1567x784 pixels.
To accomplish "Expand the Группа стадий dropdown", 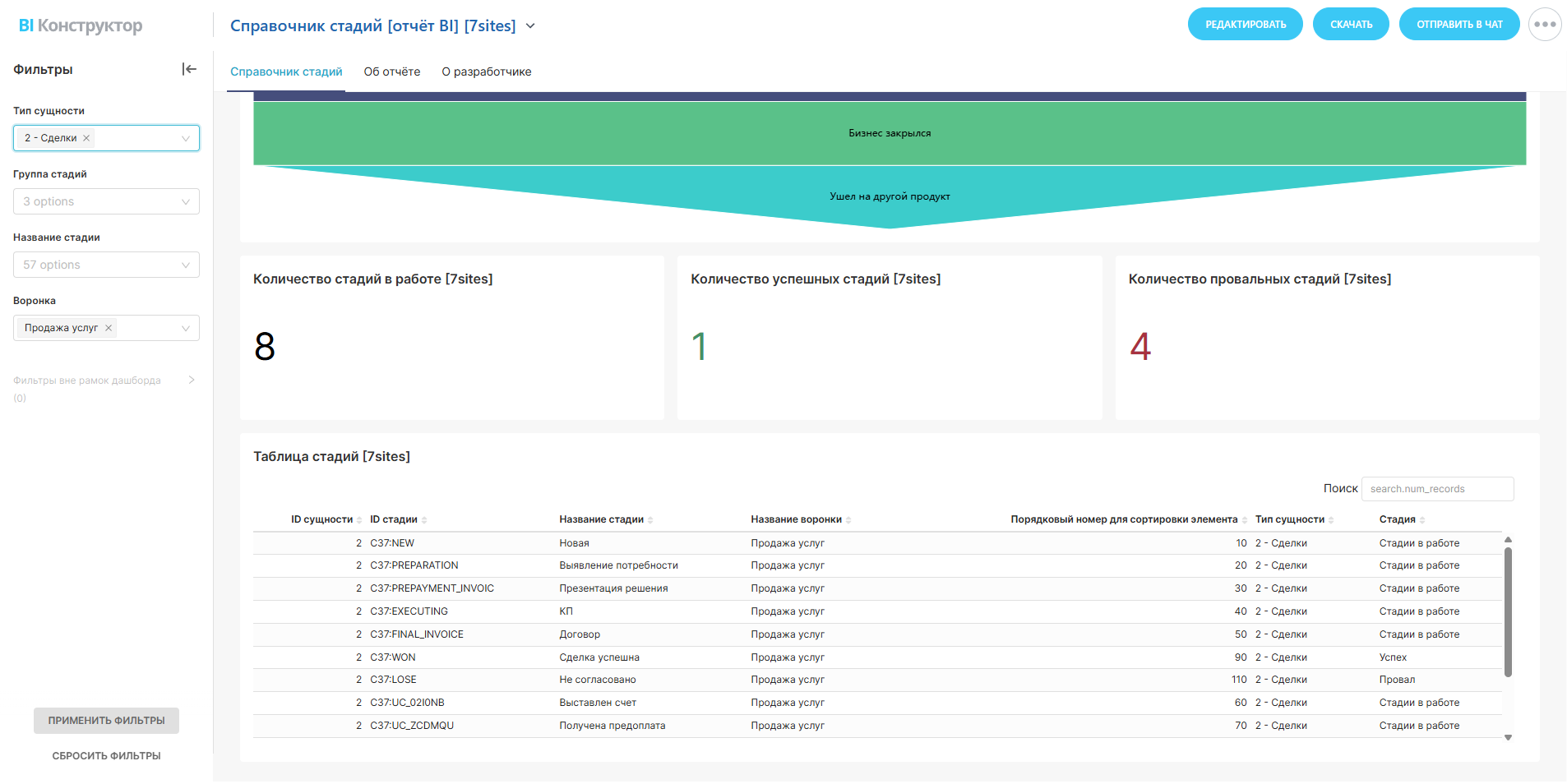I will pos(106,201).
